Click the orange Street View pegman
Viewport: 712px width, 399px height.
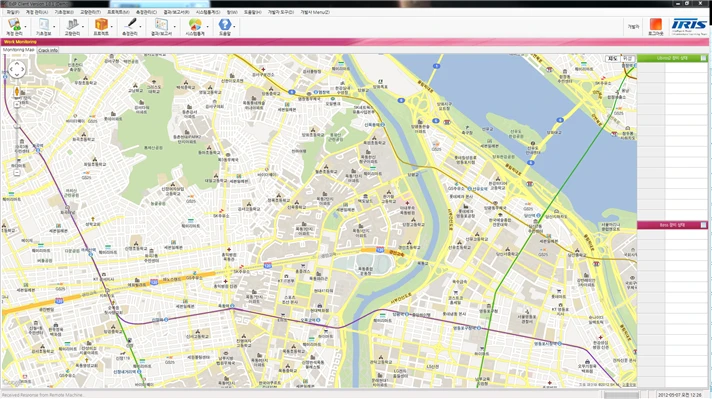click(17, 91)
